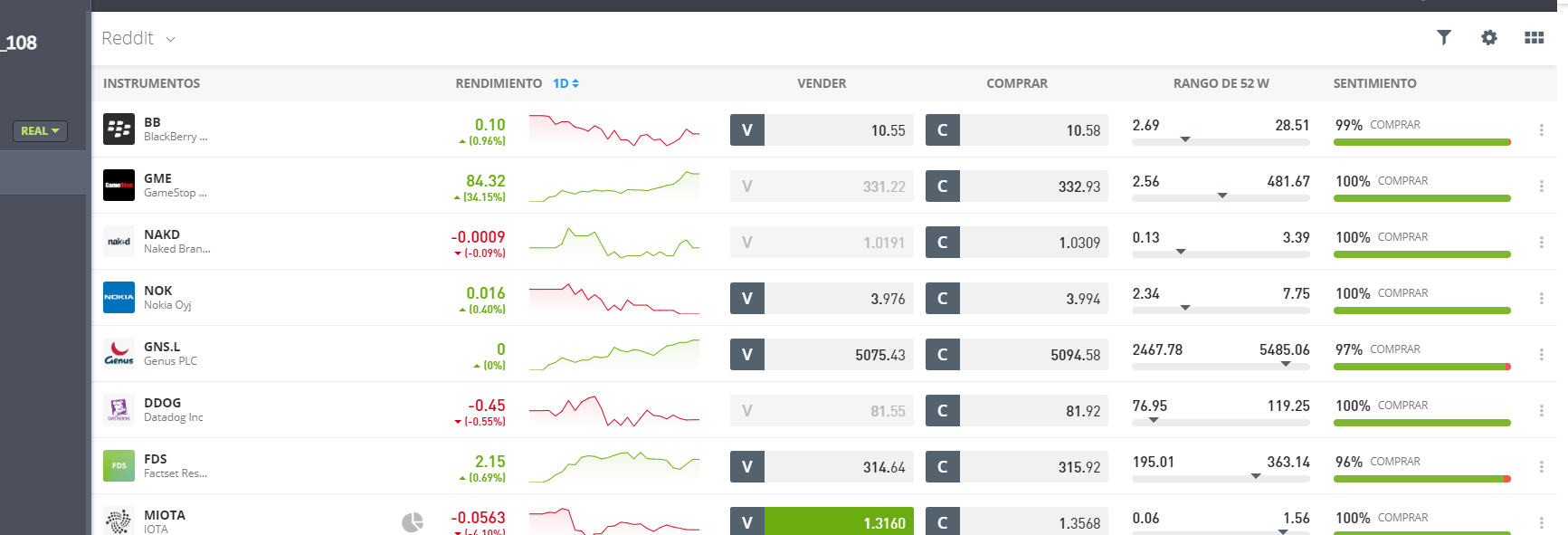Viewport: 1568px width, 535px height.
Task: Click GME performance value 84.32
Action: [486, 181]
